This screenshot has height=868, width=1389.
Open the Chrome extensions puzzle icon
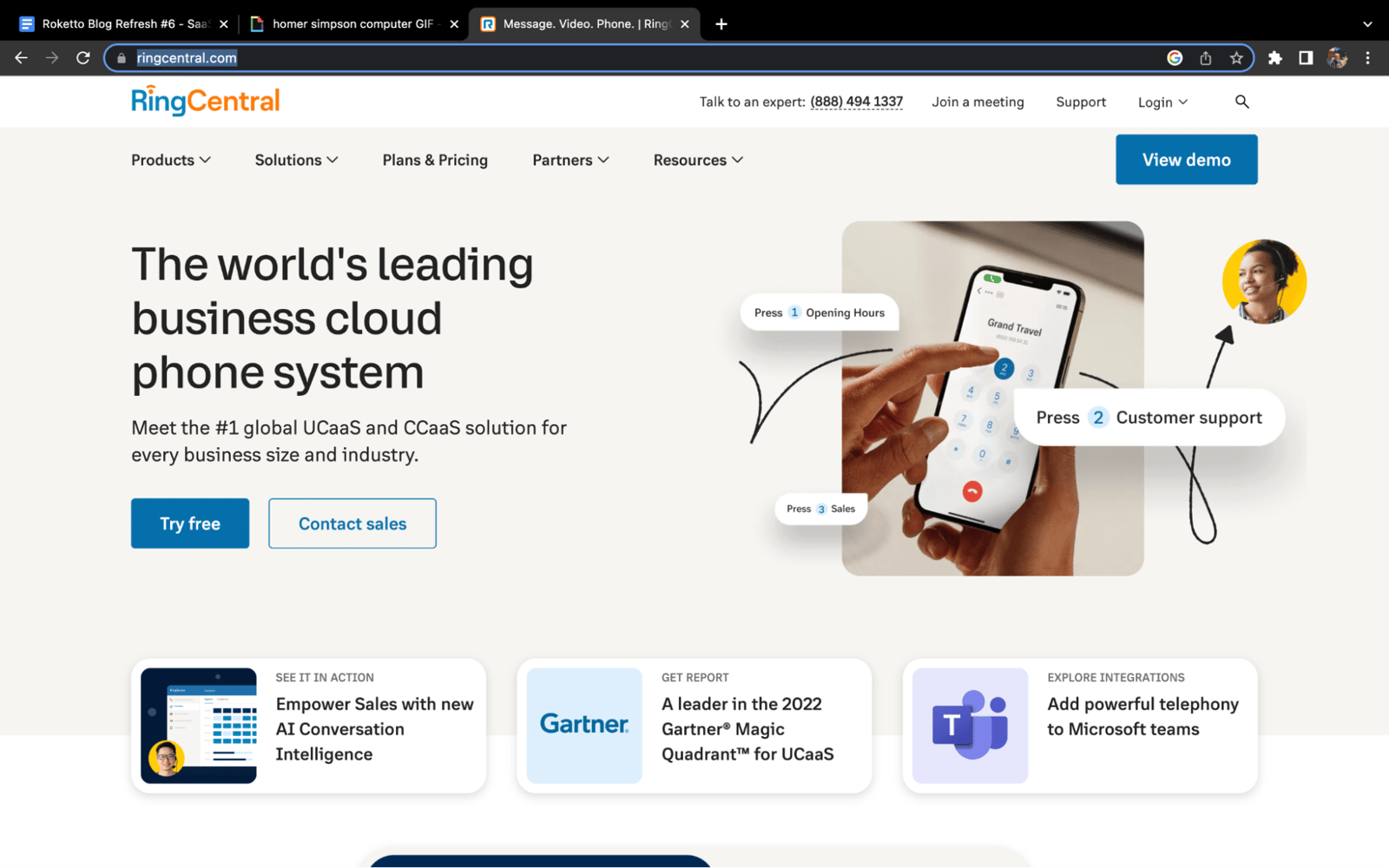point(1274,58)
